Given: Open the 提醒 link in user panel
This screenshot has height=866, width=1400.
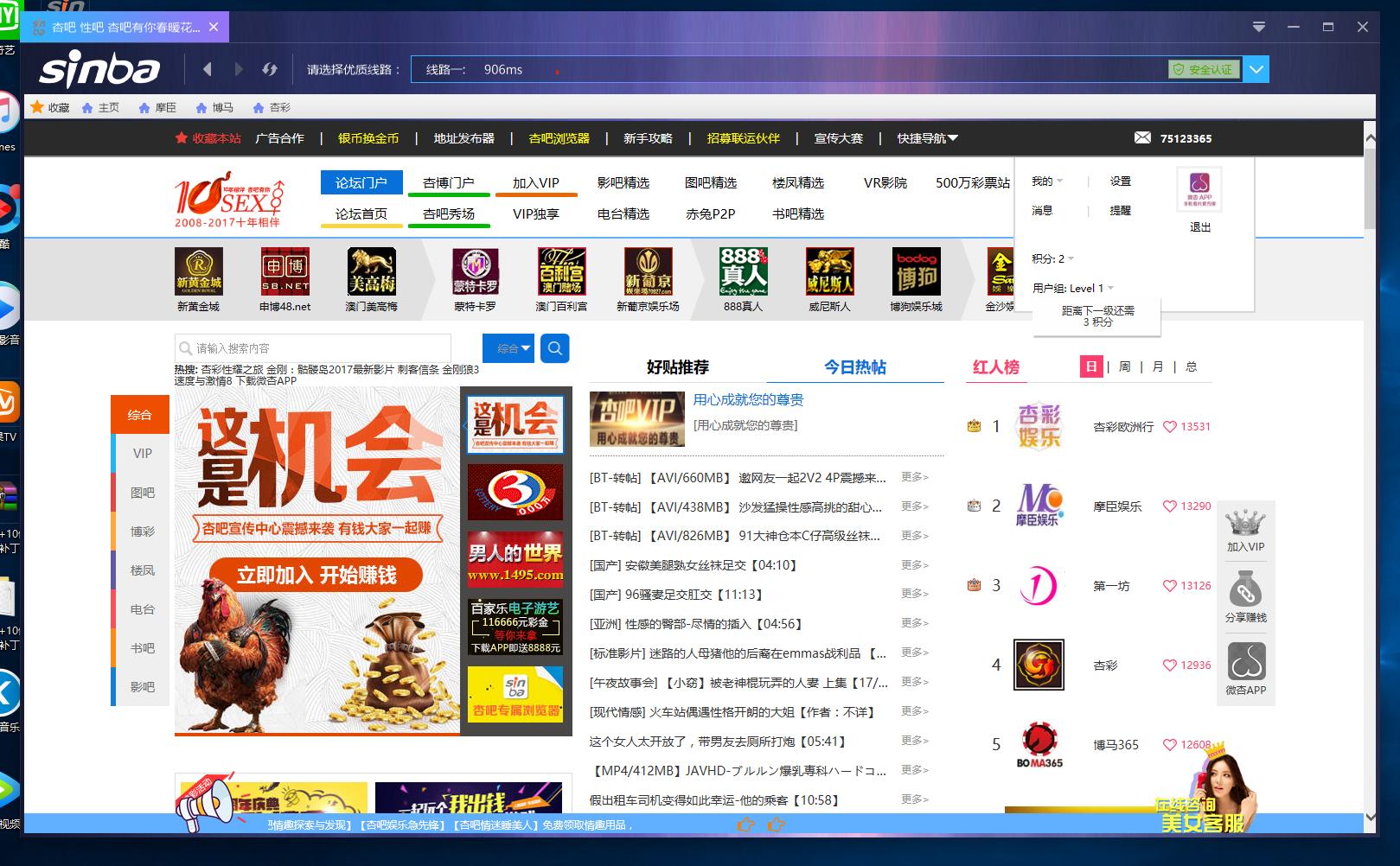Looking at the screenshot, I should [x=1121, y=210].
